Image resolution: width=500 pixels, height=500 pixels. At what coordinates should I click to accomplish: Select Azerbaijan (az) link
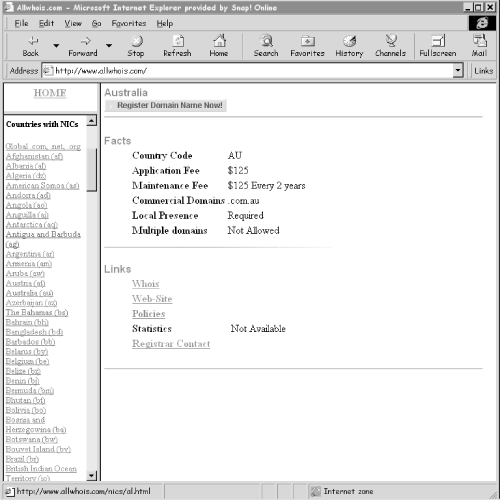pos(31,302)
